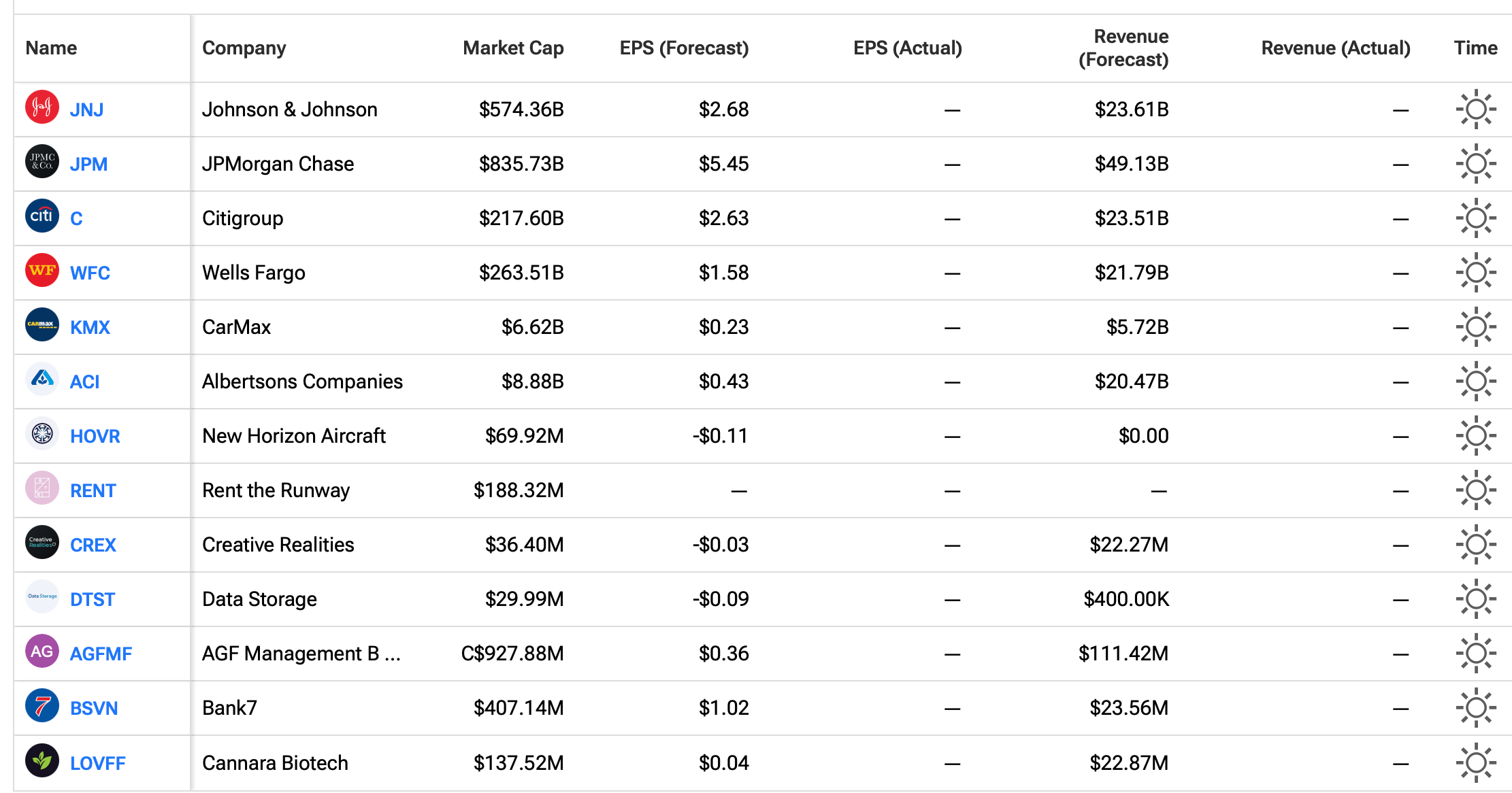1512x793 pixels.
Task: Click the Albertsons logo icon
Action: click(x=42, y=379)
